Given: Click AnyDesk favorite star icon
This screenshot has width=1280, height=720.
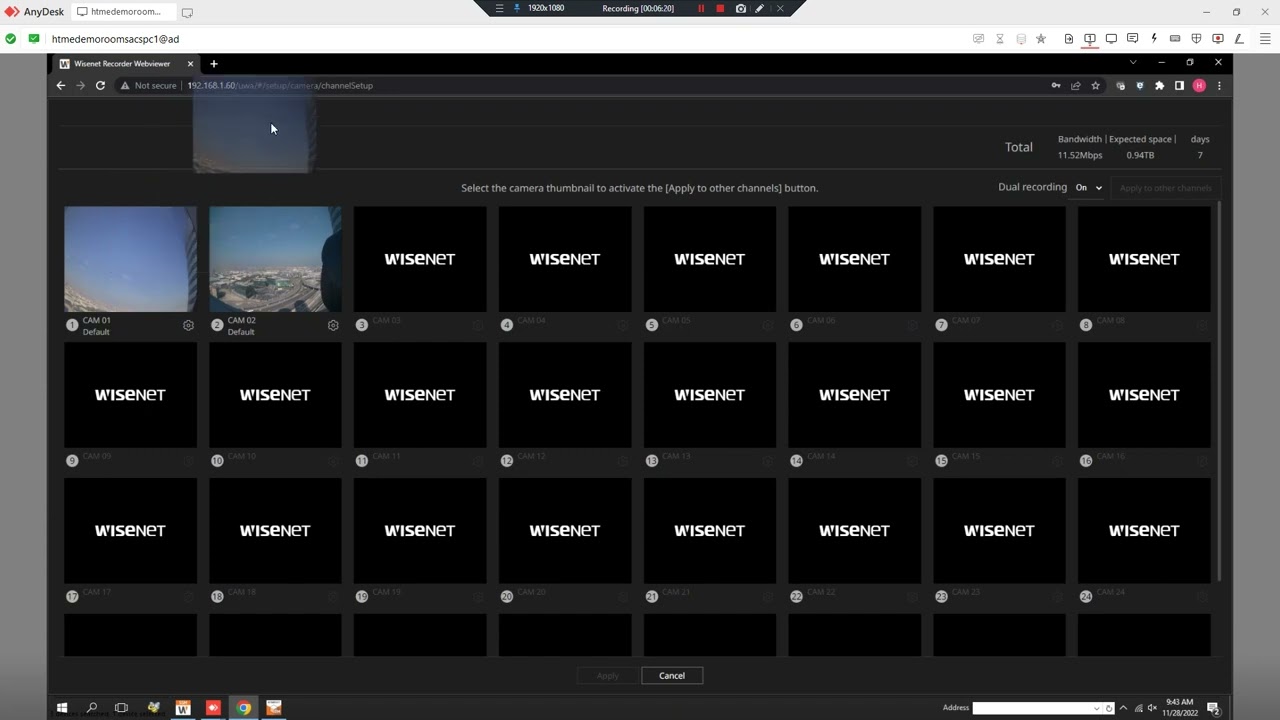Looking at the screenshot, I should 1041,39.
